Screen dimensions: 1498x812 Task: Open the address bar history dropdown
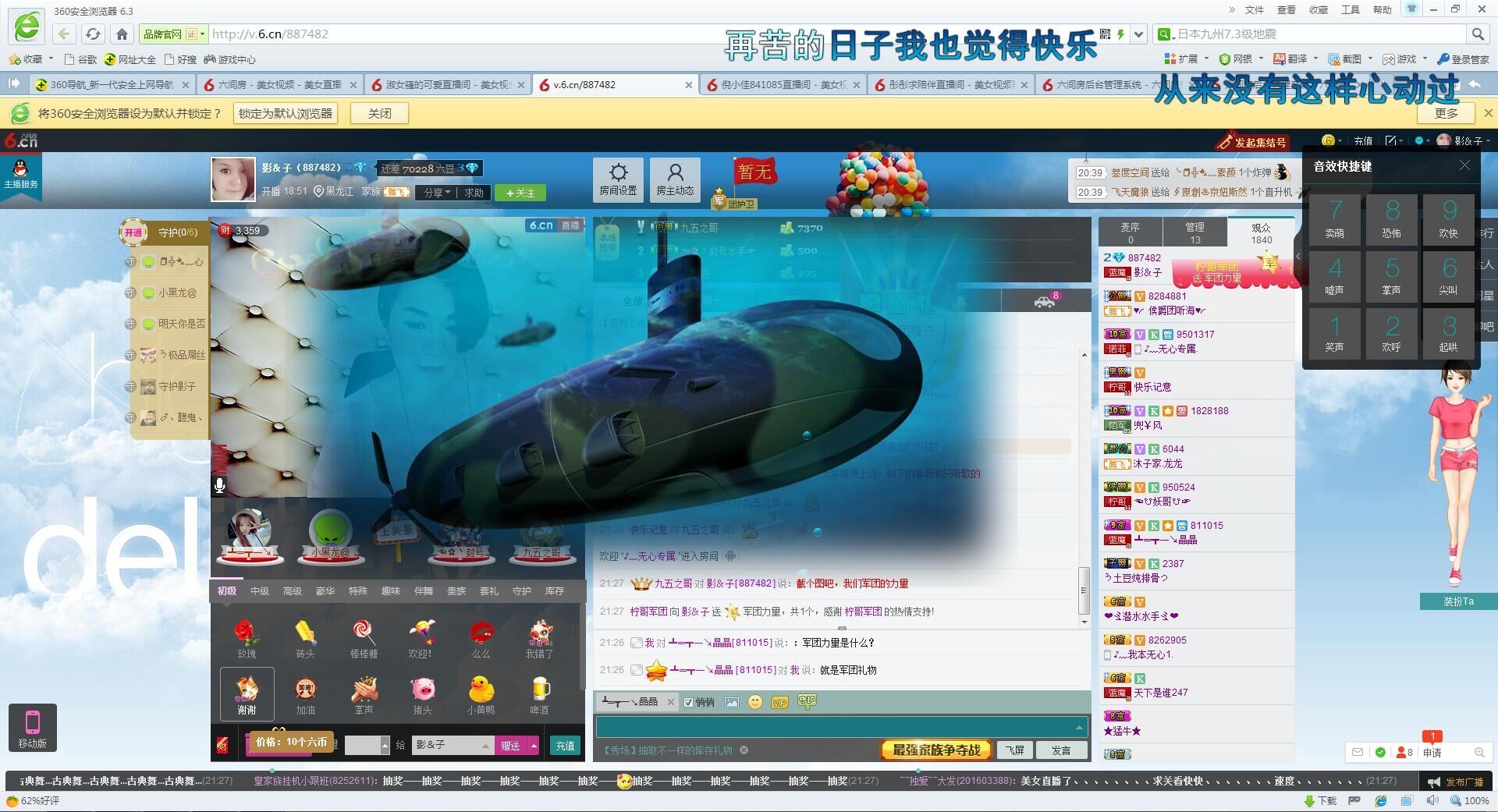[1139, 34]
